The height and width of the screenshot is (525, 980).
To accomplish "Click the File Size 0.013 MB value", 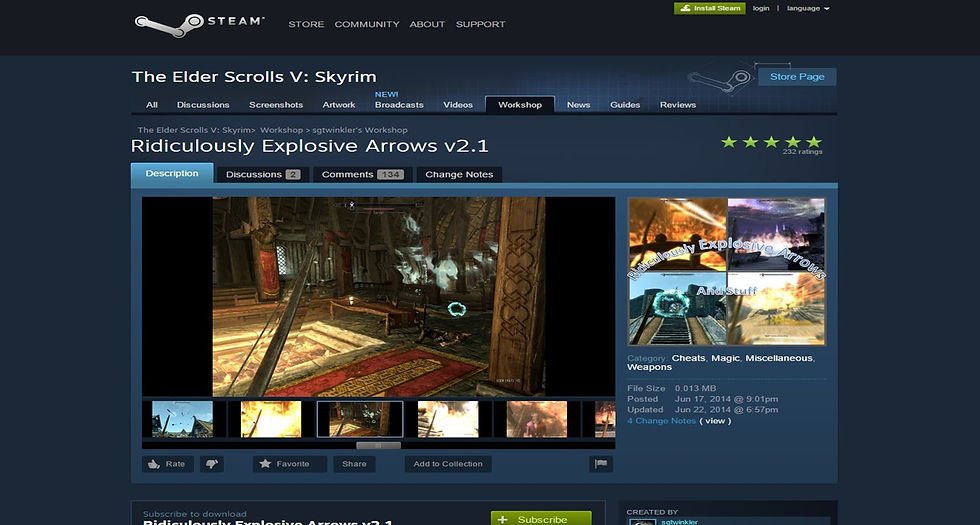I will (696, 388).
